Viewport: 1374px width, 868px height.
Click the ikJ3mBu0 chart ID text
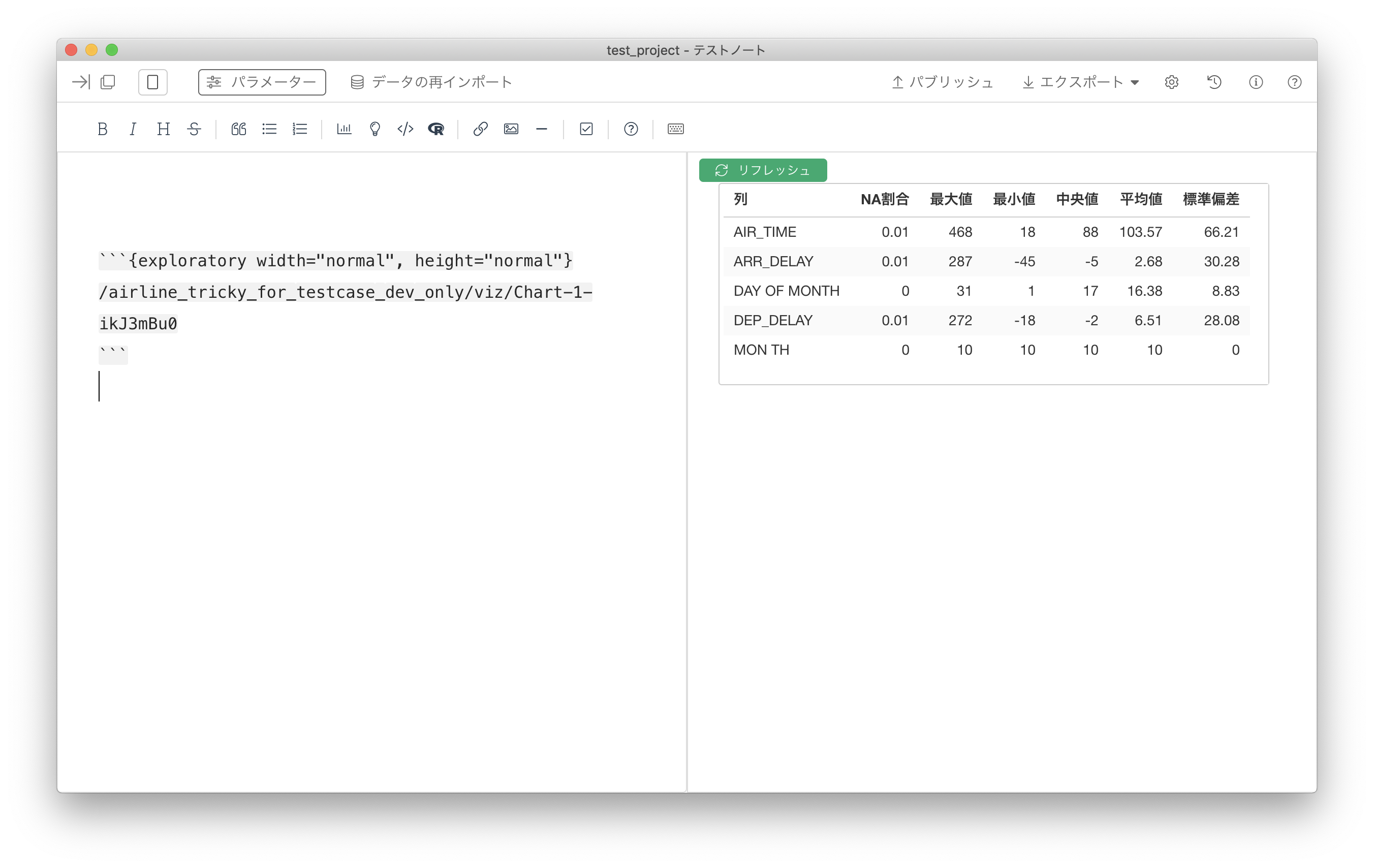click(138, 324)
